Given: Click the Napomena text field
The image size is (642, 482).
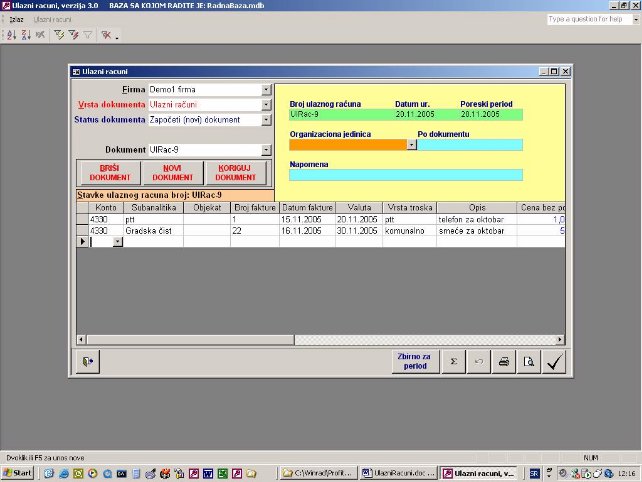Looking at the screenshot, I should point(405,175).
